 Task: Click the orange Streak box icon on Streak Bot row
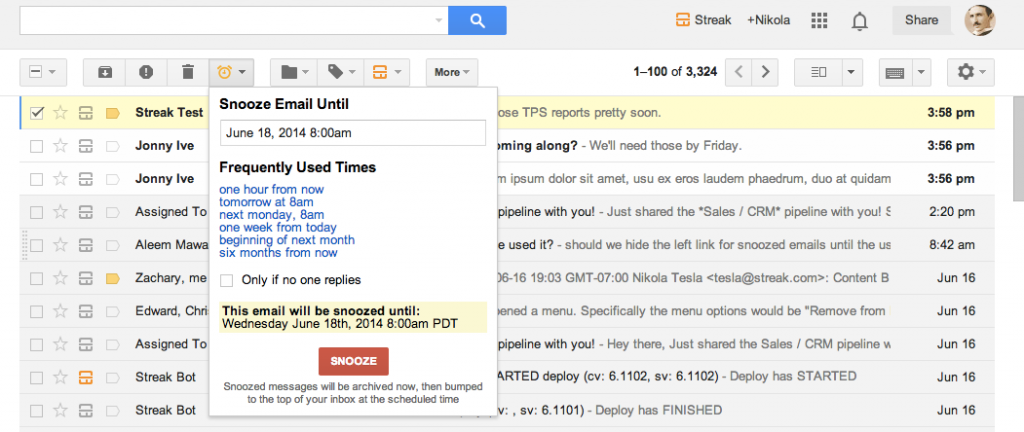click(85, 377)
